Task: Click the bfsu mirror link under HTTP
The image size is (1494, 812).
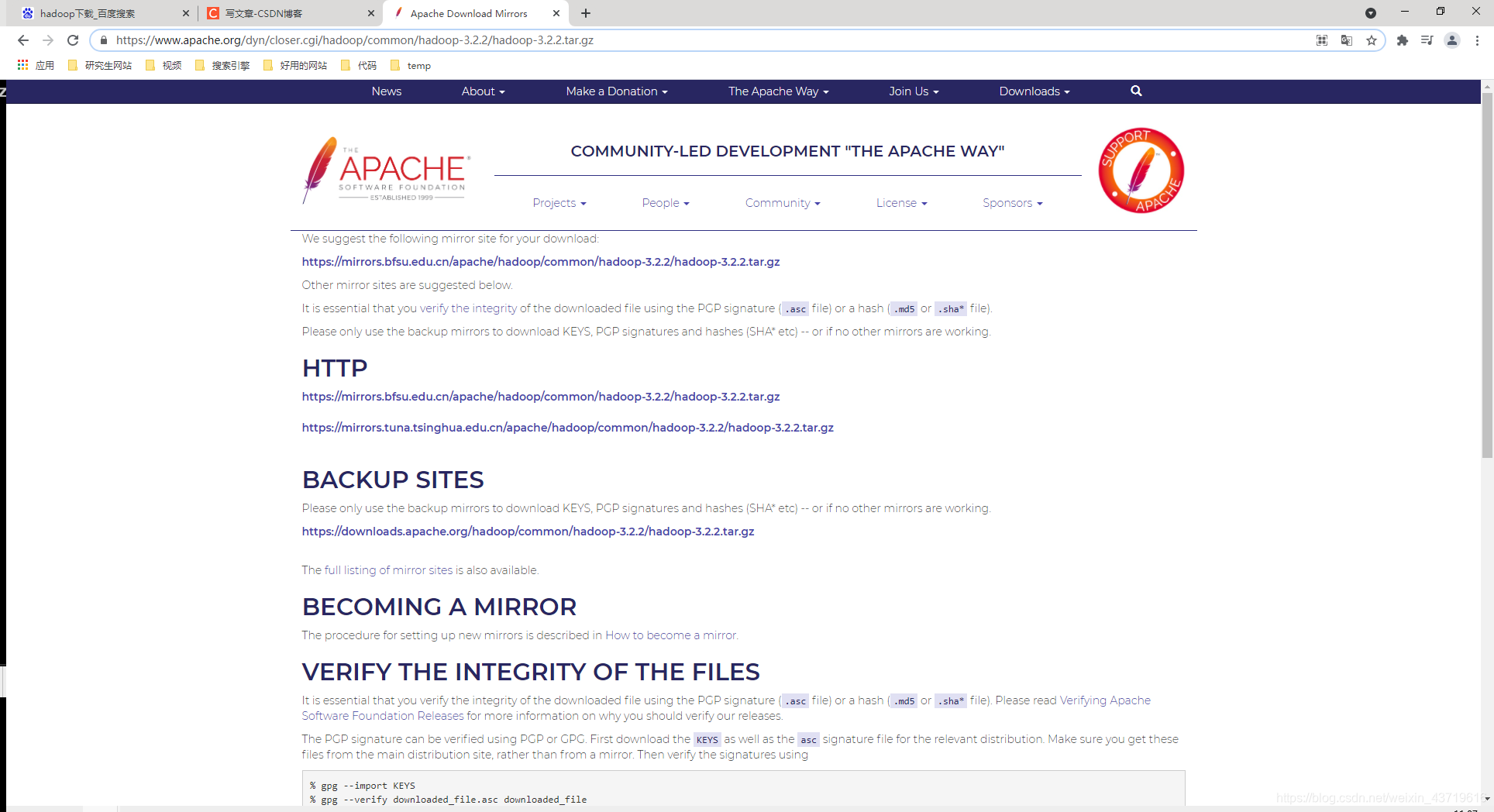Action: [541, 397]
